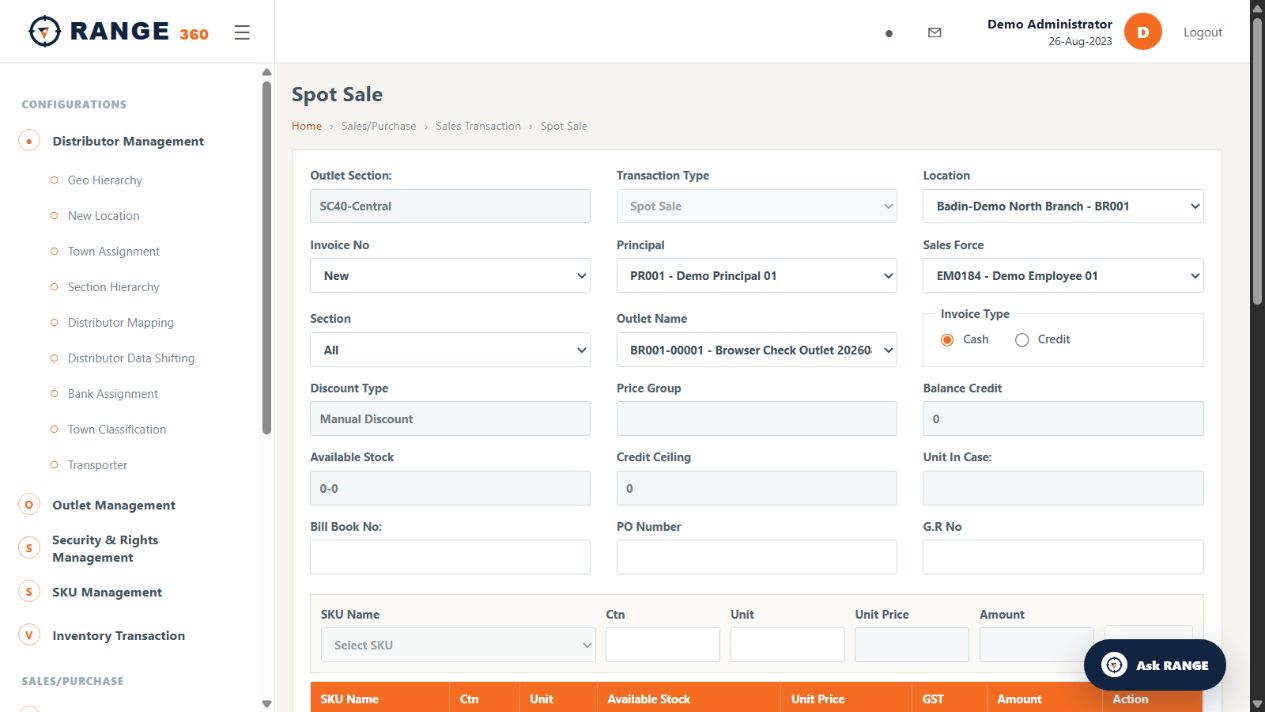Open the Location dropdown
Viewport: 1265px width, 712px height.
1063,206
